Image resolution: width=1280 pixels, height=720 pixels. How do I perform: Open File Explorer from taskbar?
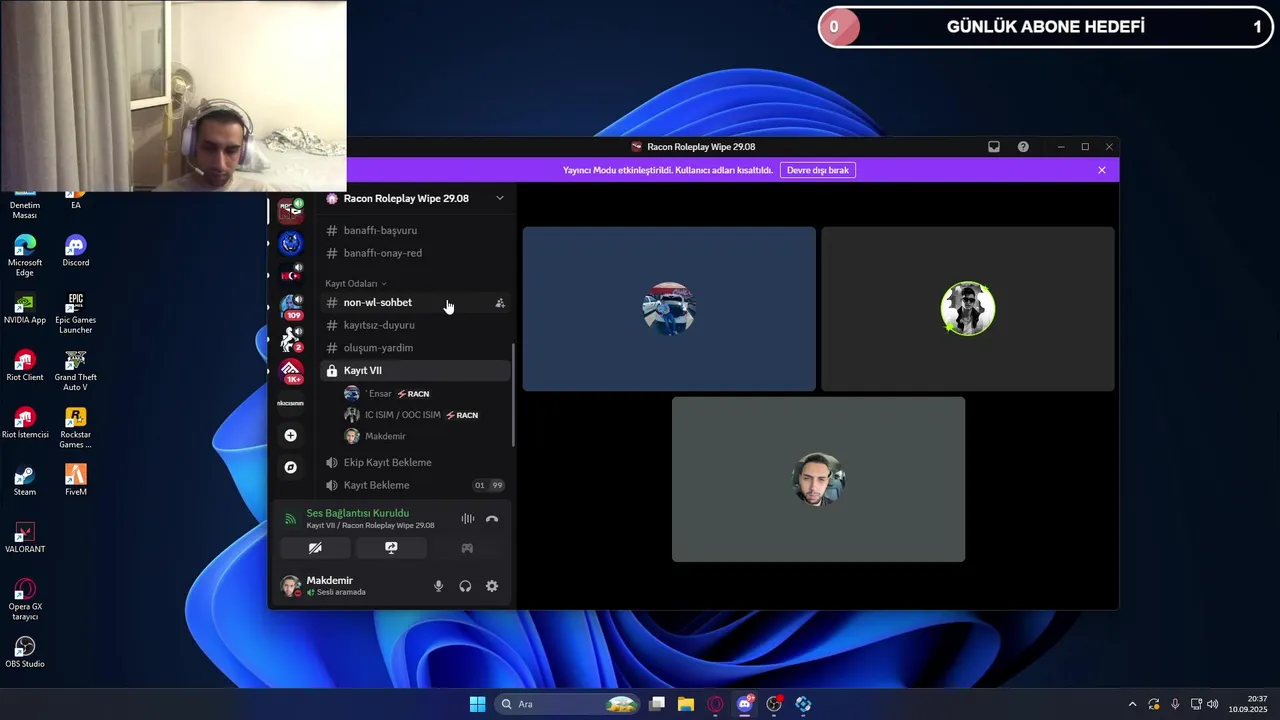click(686, 704)
